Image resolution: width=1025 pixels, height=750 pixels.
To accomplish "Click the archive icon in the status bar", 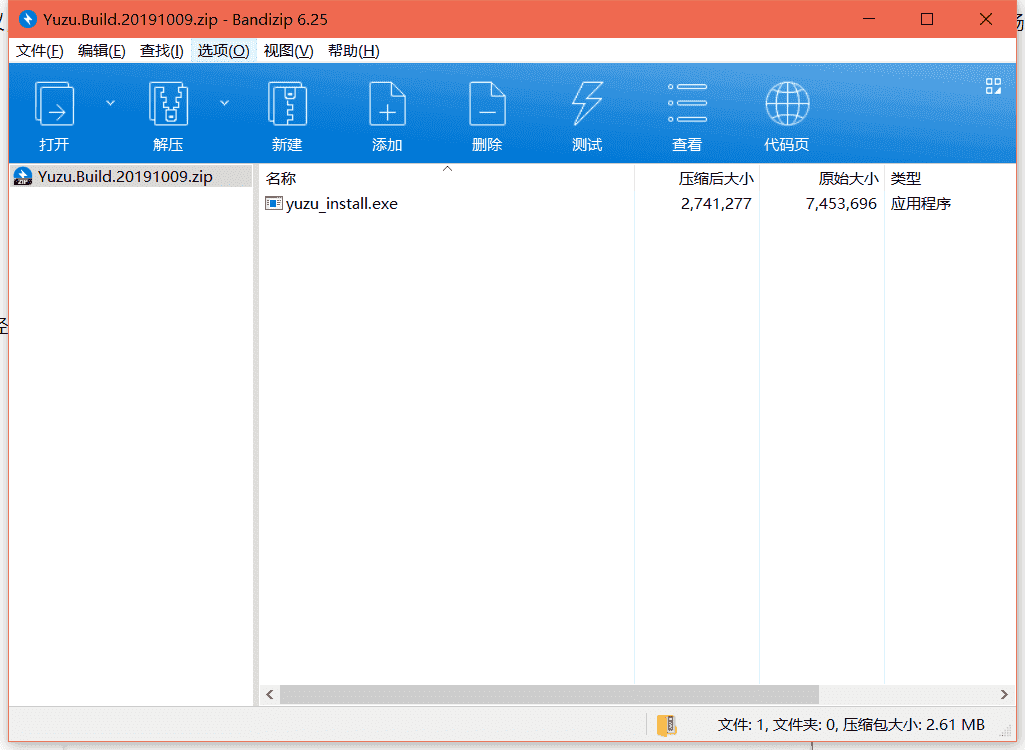I will pos(666,725).
